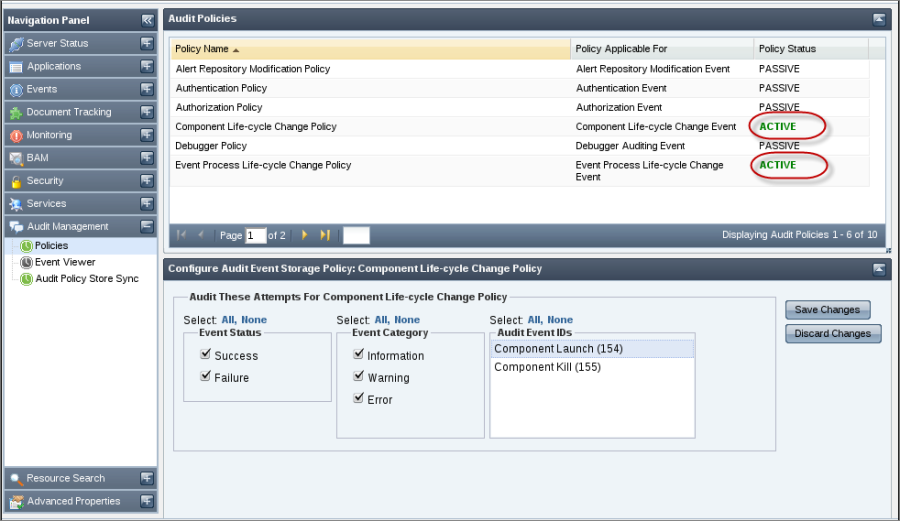The width and height of the screenshot is (900, 521).
Task: Click the Document Tracking puzzle icon
Action: coord(16,113)
